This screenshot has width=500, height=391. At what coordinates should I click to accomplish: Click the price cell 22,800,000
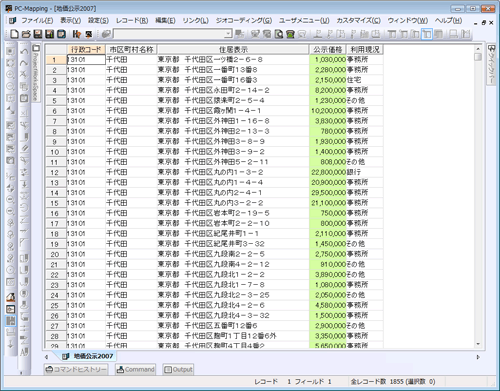328,172
